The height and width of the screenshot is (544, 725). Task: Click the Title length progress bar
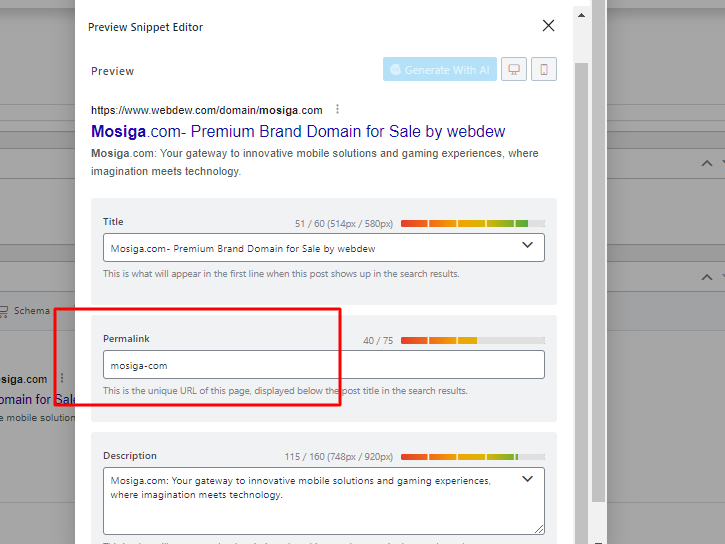473,224
